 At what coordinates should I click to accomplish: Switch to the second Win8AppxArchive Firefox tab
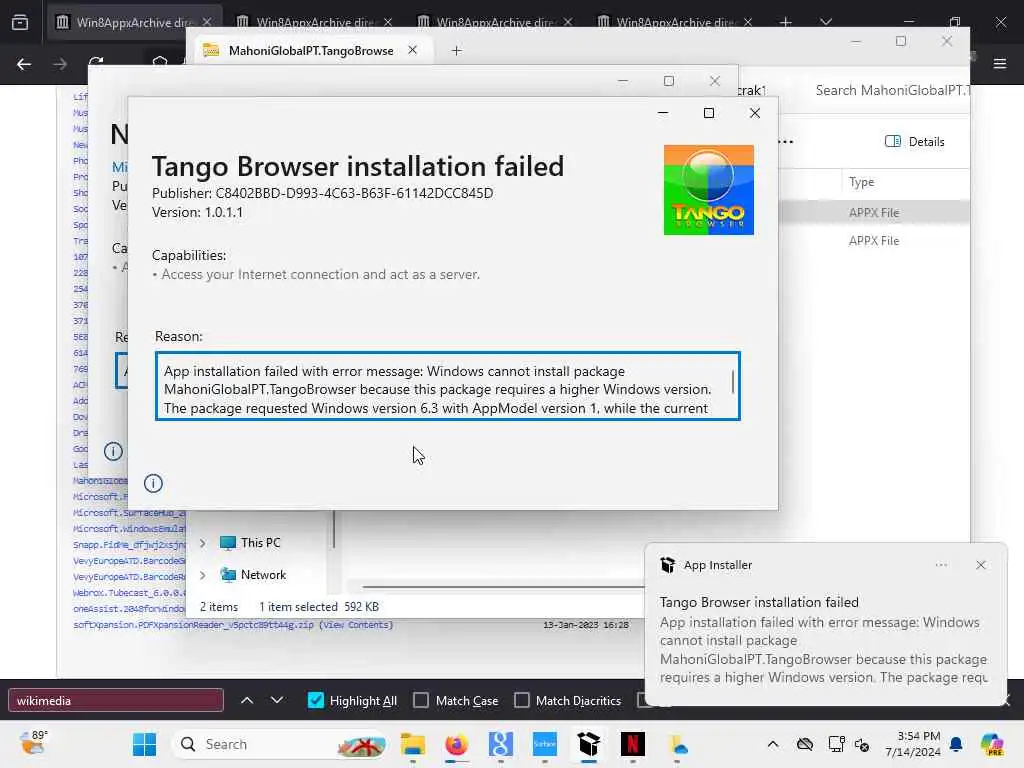pyautogui.click(x=316, y=22)
